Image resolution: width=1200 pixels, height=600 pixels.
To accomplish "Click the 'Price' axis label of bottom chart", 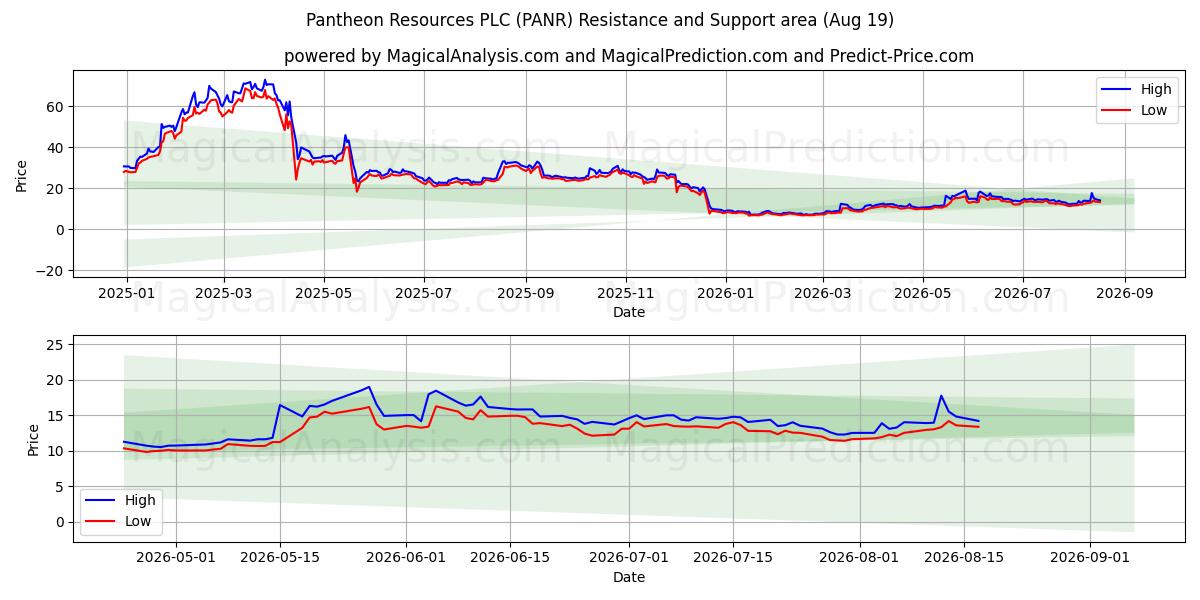I will 34,438.
